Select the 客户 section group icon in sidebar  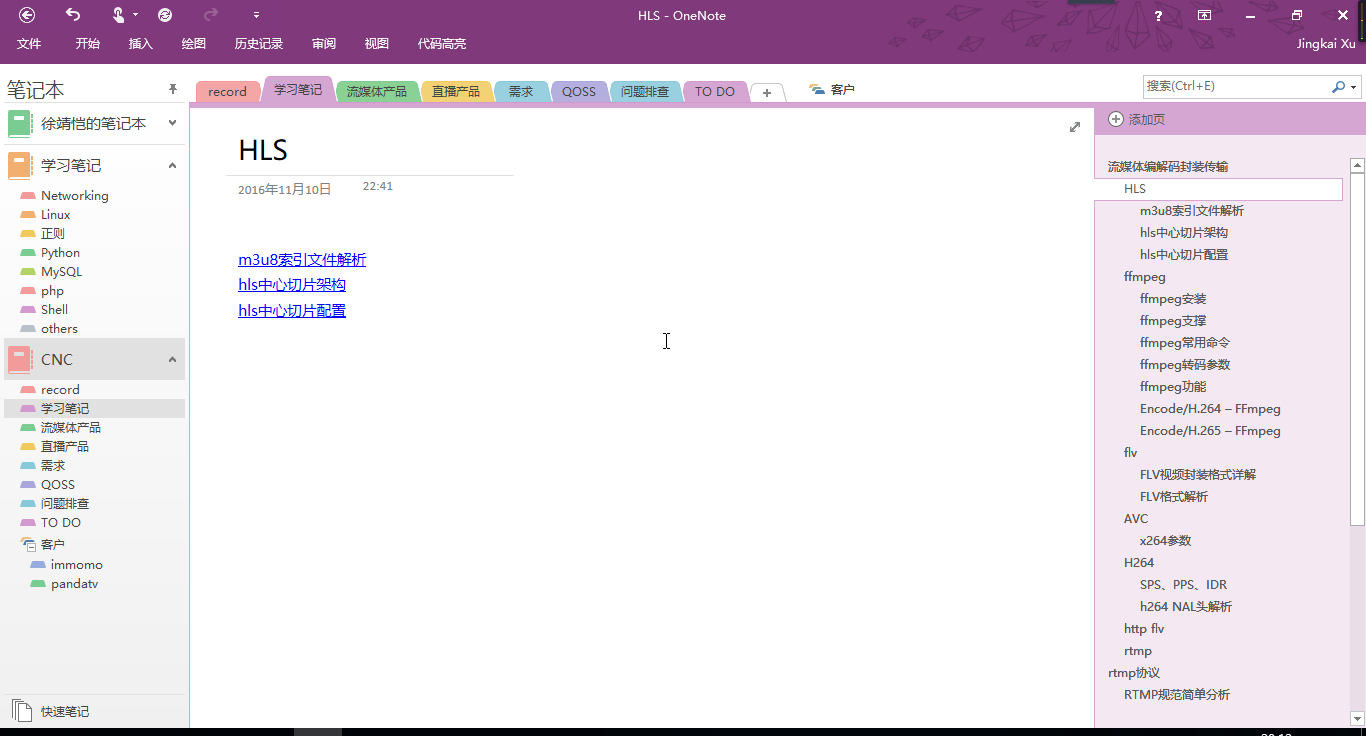point(28,545)
